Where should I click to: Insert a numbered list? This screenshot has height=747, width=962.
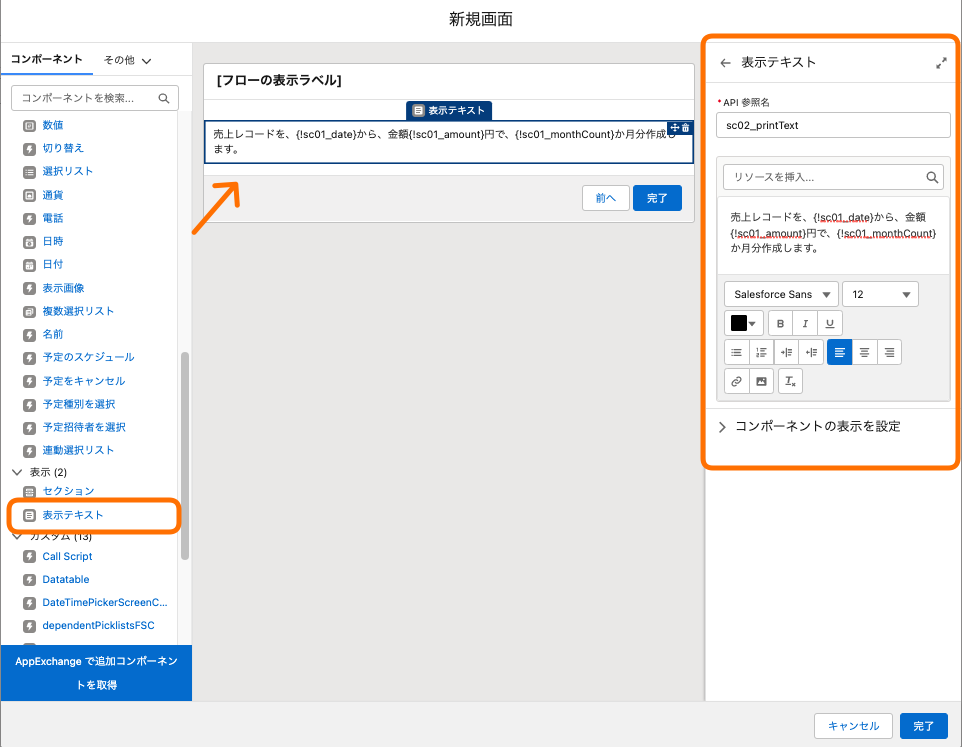pyautogui.click(x=761, y=352)
